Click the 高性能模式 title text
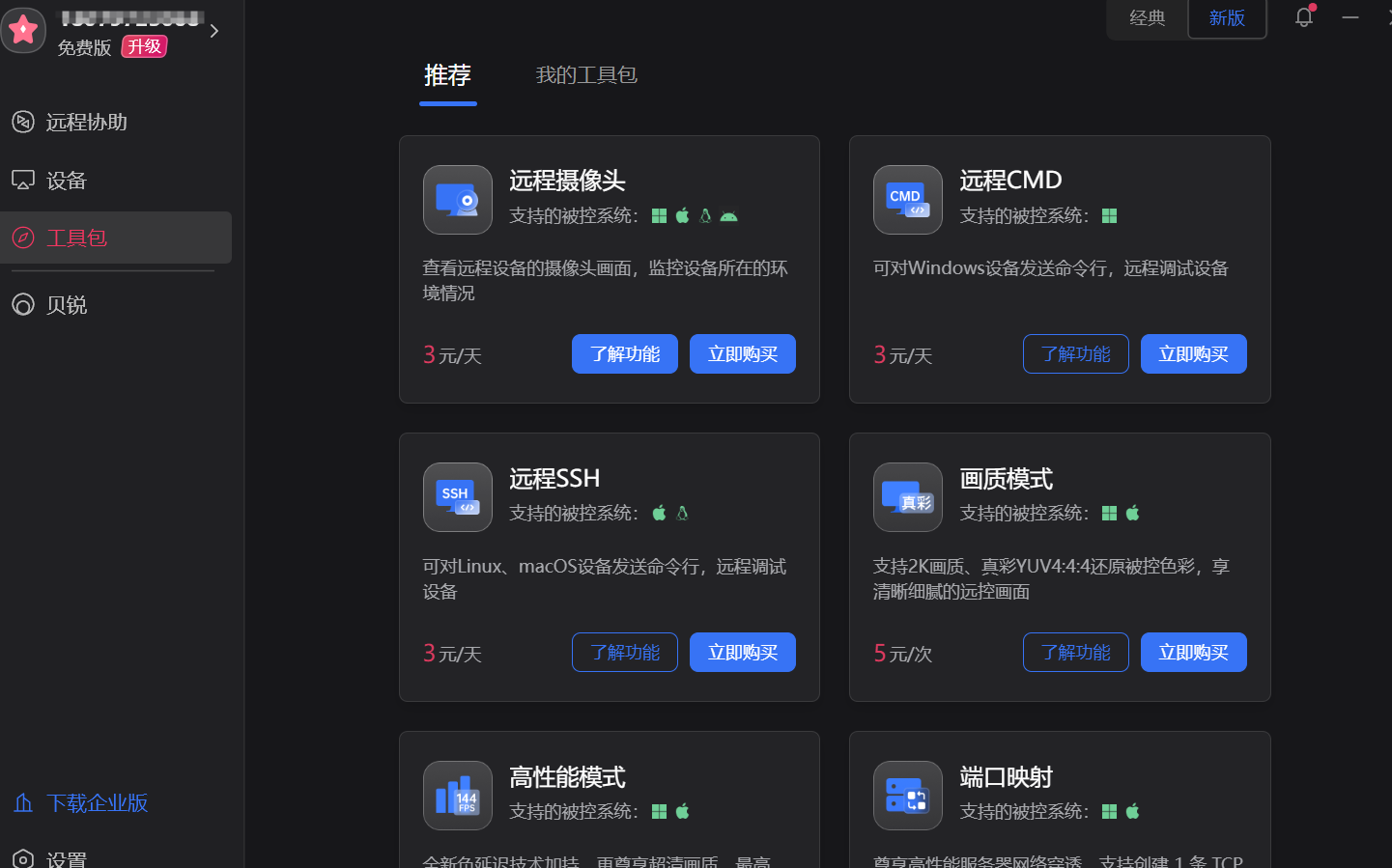This screenshot has height=868, width=1392. coord(567,777)
